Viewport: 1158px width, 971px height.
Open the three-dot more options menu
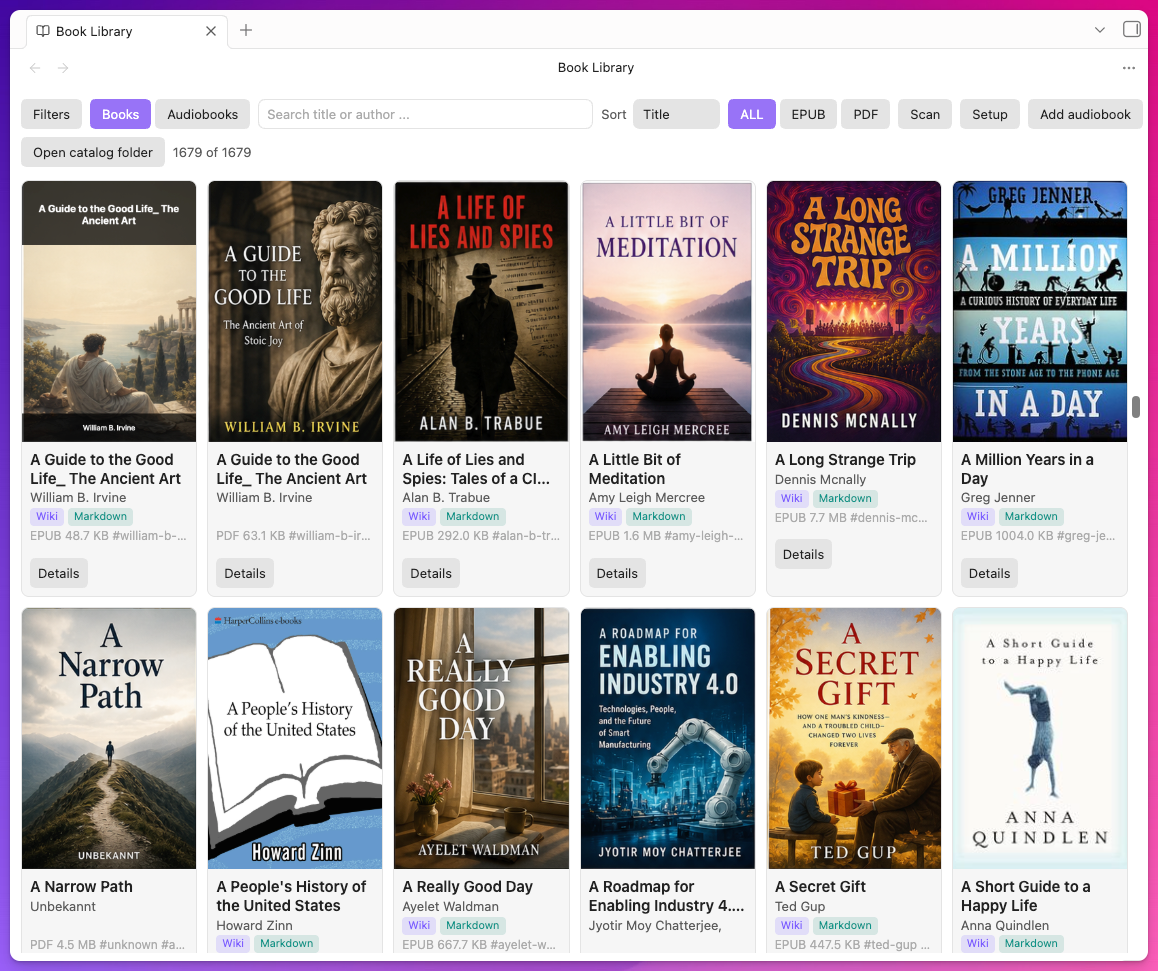(1128, 68)
